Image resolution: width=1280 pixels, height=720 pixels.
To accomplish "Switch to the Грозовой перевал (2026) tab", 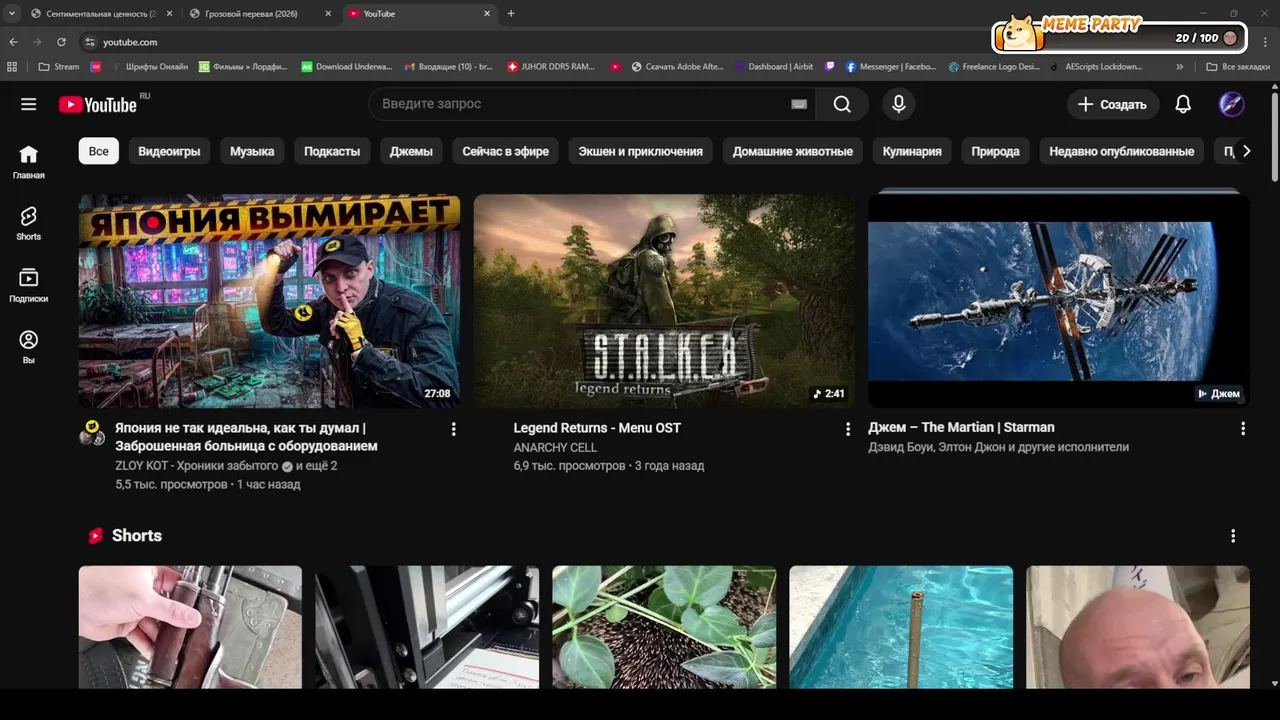I will [x=260, y=14].
